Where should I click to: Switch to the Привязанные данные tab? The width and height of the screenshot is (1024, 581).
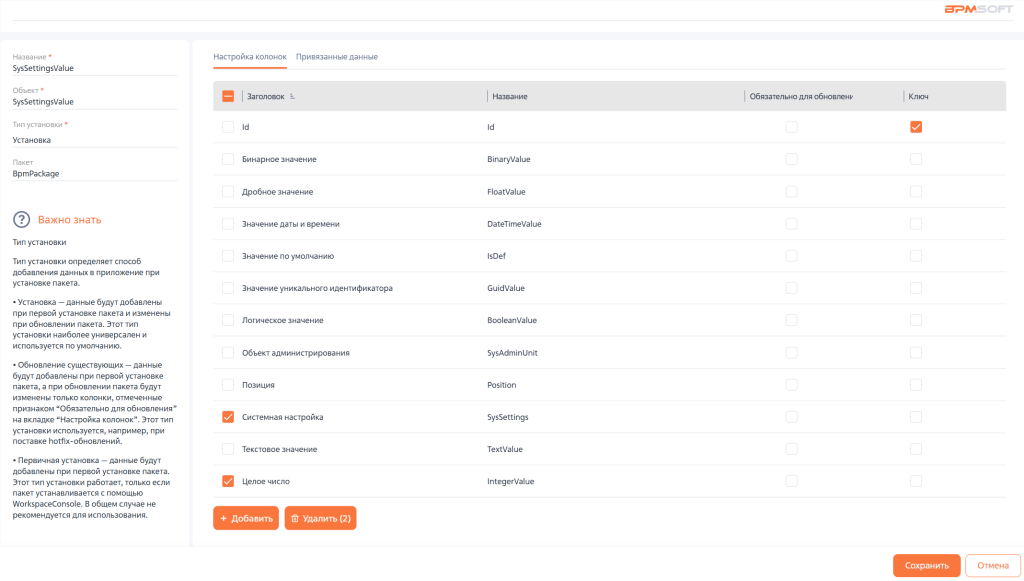(x=336, y=57)
